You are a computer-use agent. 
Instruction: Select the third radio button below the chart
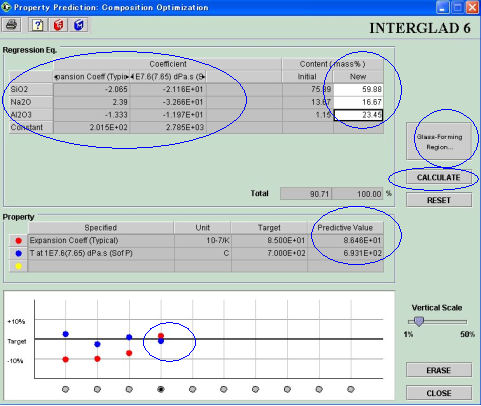tap(129, 389)
